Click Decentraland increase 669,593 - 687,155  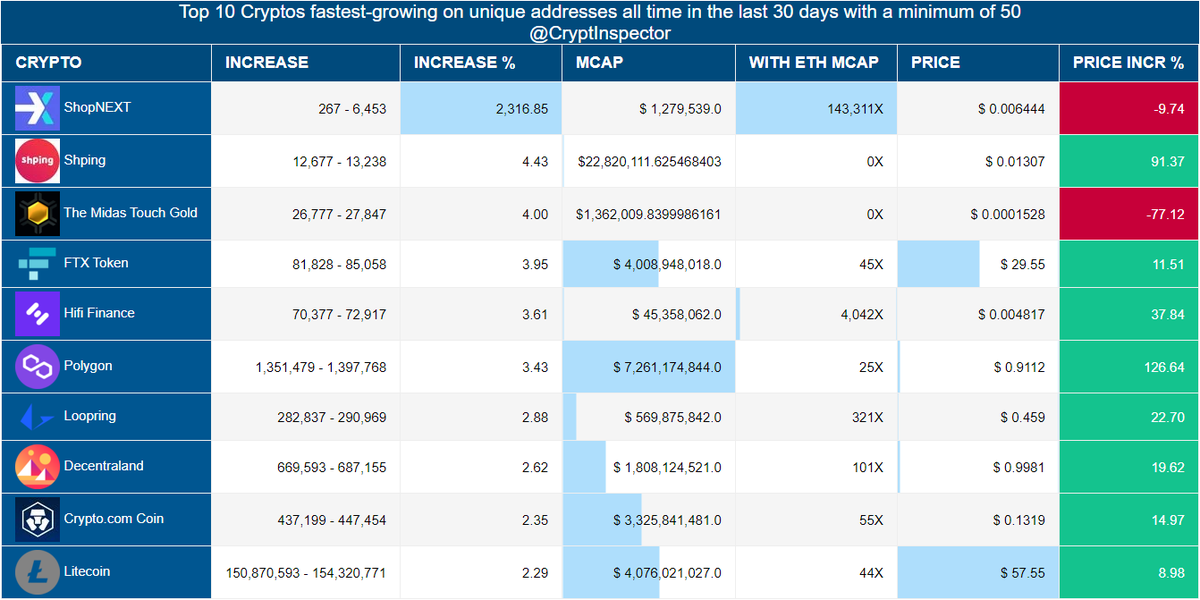coord(332,468)
